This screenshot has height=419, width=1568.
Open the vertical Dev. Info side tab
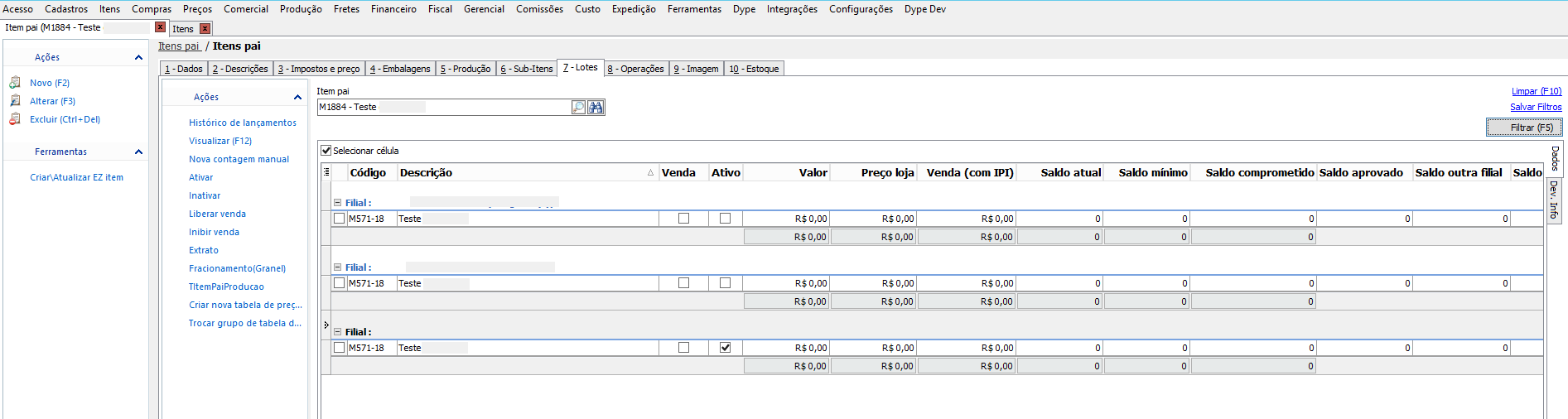(x=1555, y=199)
